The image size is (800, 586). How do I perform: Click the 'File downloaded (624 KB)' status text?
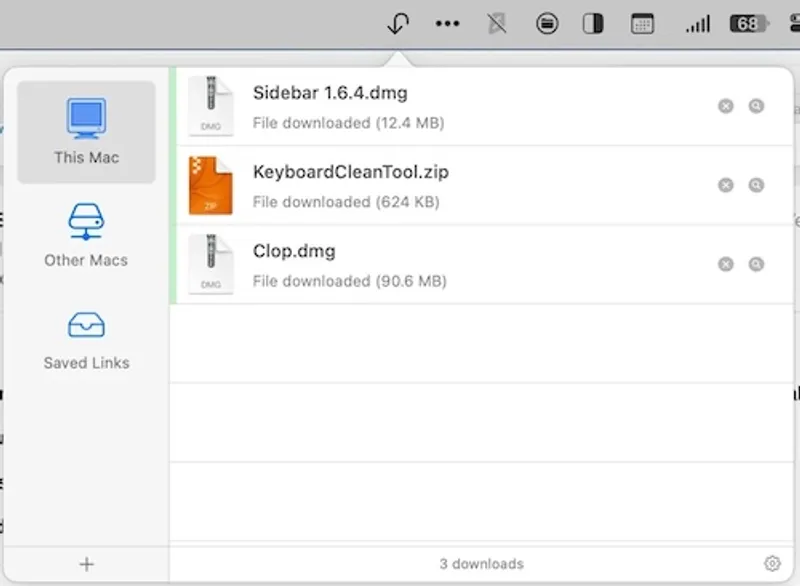[346, 202]
